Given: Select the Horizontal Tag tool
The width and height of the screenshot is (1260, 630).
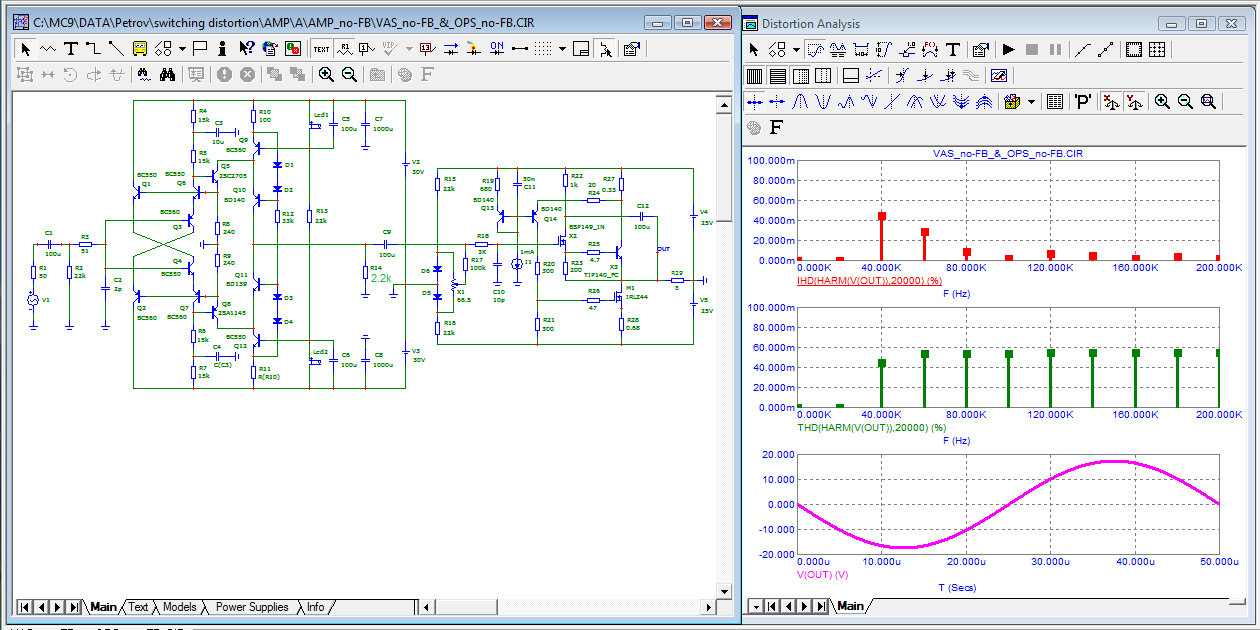Looking at the screenshot, I should pyautogui.click(x=861, y=50).
